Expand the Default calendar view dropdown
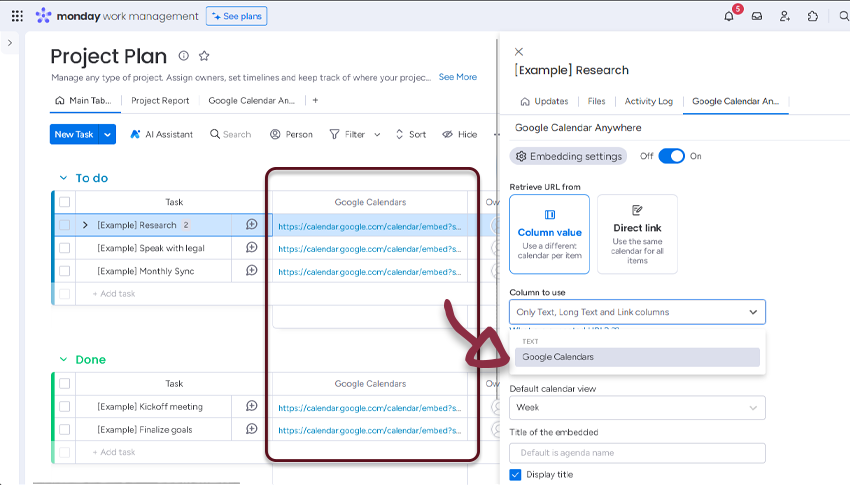This screenshot has height=485, width=850. [x=637, y=408]
